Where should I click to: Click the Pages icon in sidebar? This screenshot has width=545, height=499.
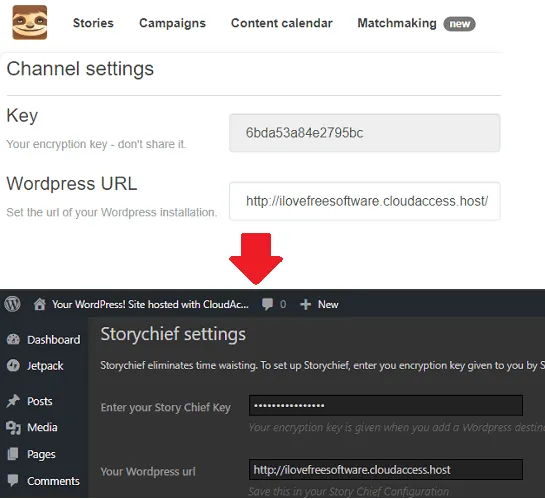point(13,454)
